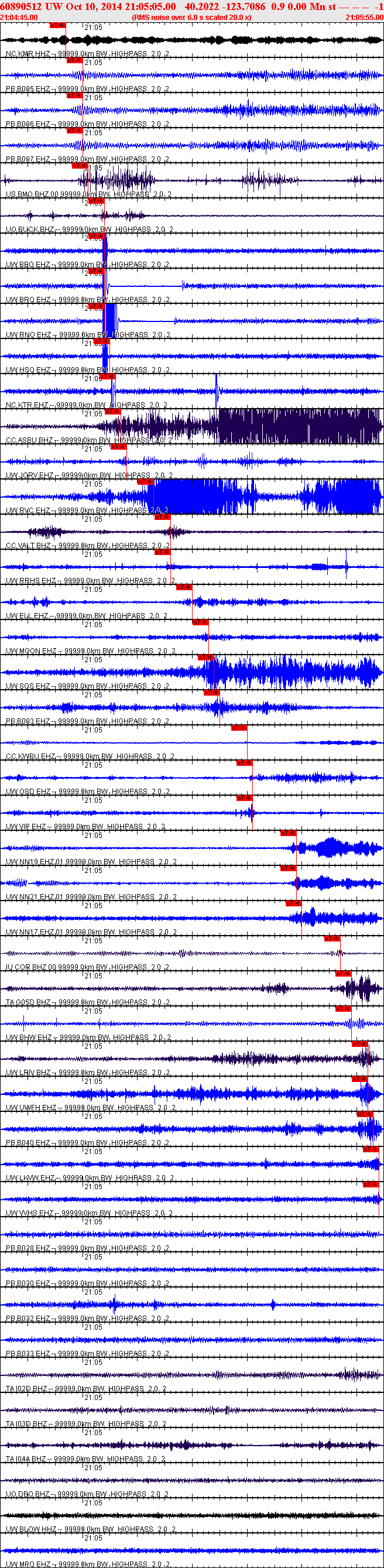
Task: Select the UW.LRIV.BHZ station label
Action: 88,1073
